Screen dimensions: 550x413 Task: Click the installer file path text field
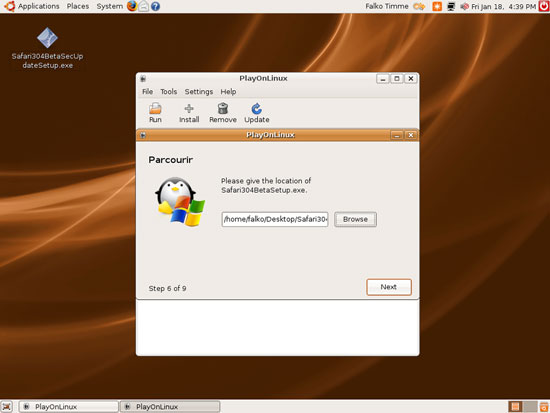275,219
